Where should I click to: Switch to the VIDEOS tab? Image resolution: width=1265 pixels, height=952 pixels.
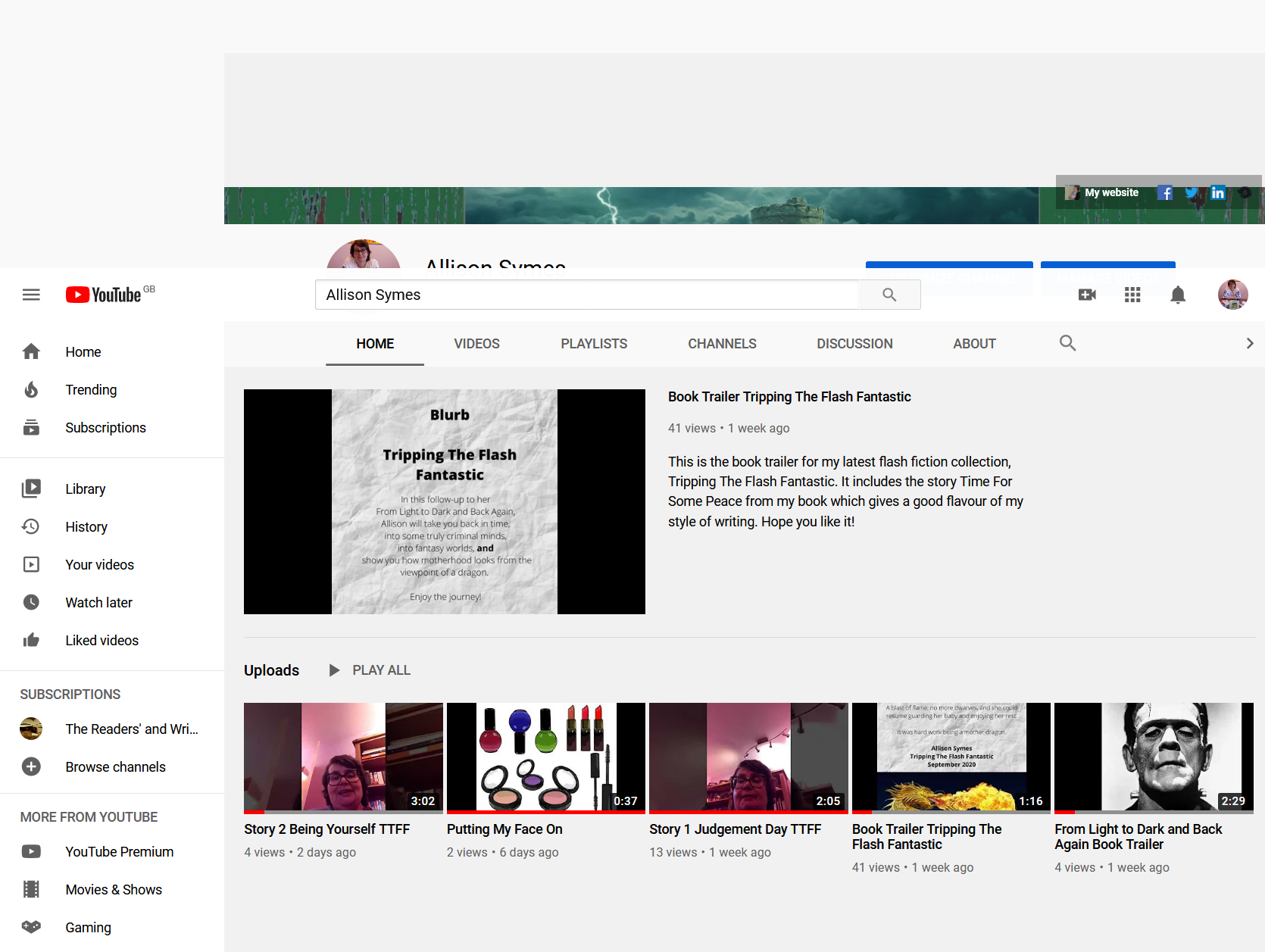click(x=476, y=343)
